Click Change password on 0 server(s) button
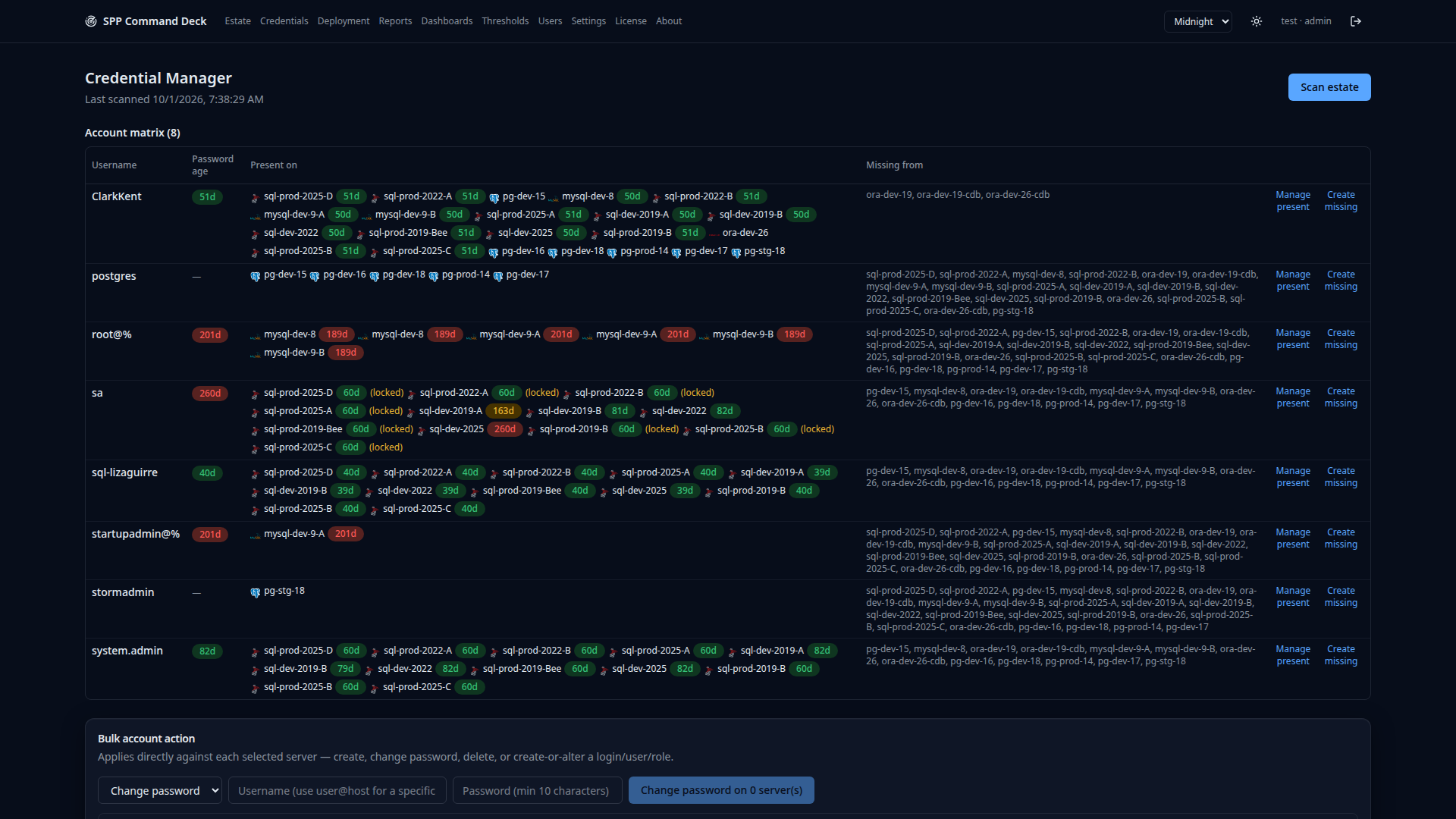This screenshot has width=1456, height=819. (721, 790)
